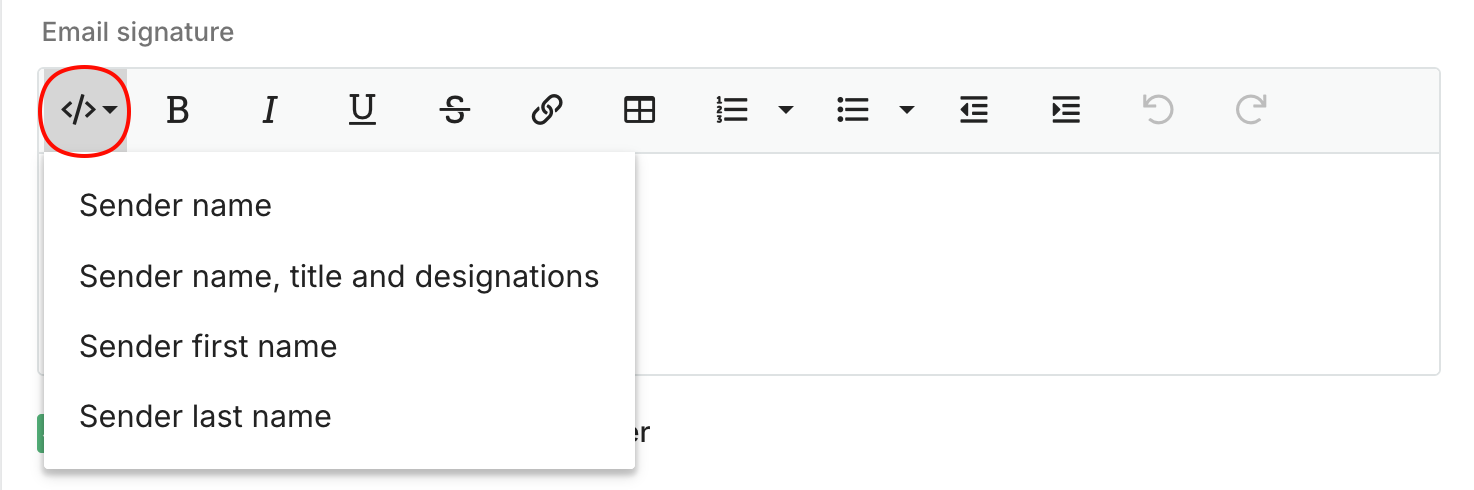Image resolution: width=1474 pixels, height=490 pixels.
Task: Expand the bullet list style arrow
Action: [x=907, y=110]
